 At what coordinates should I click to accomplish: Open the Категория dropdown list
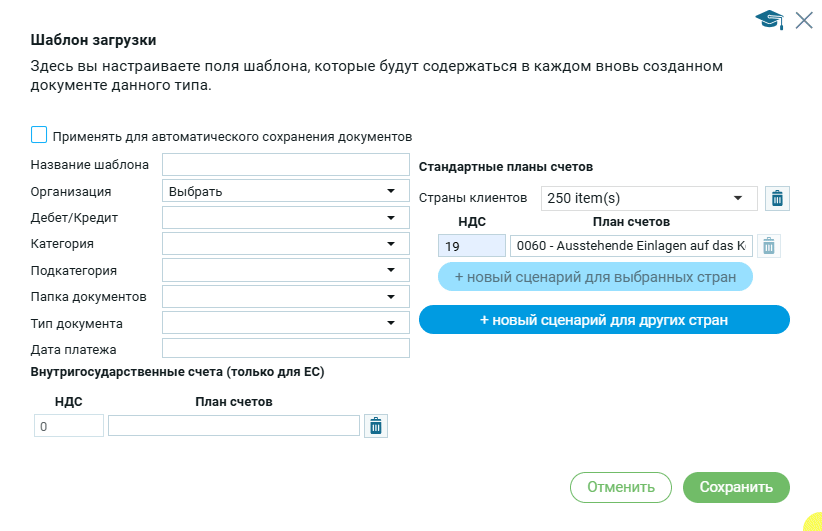coord(285,243)
